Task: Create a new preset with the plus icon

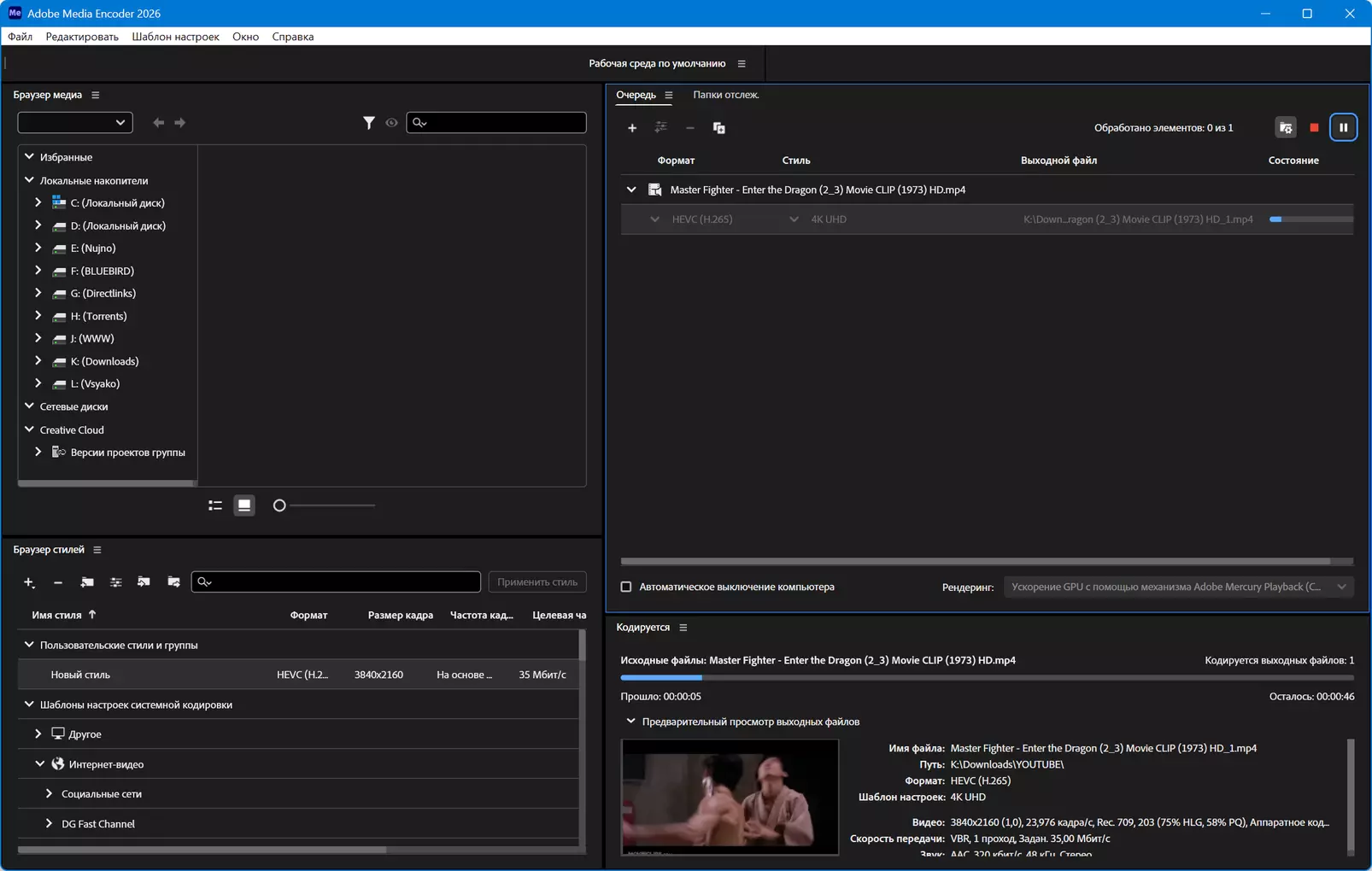Action: tap(29, 582)
